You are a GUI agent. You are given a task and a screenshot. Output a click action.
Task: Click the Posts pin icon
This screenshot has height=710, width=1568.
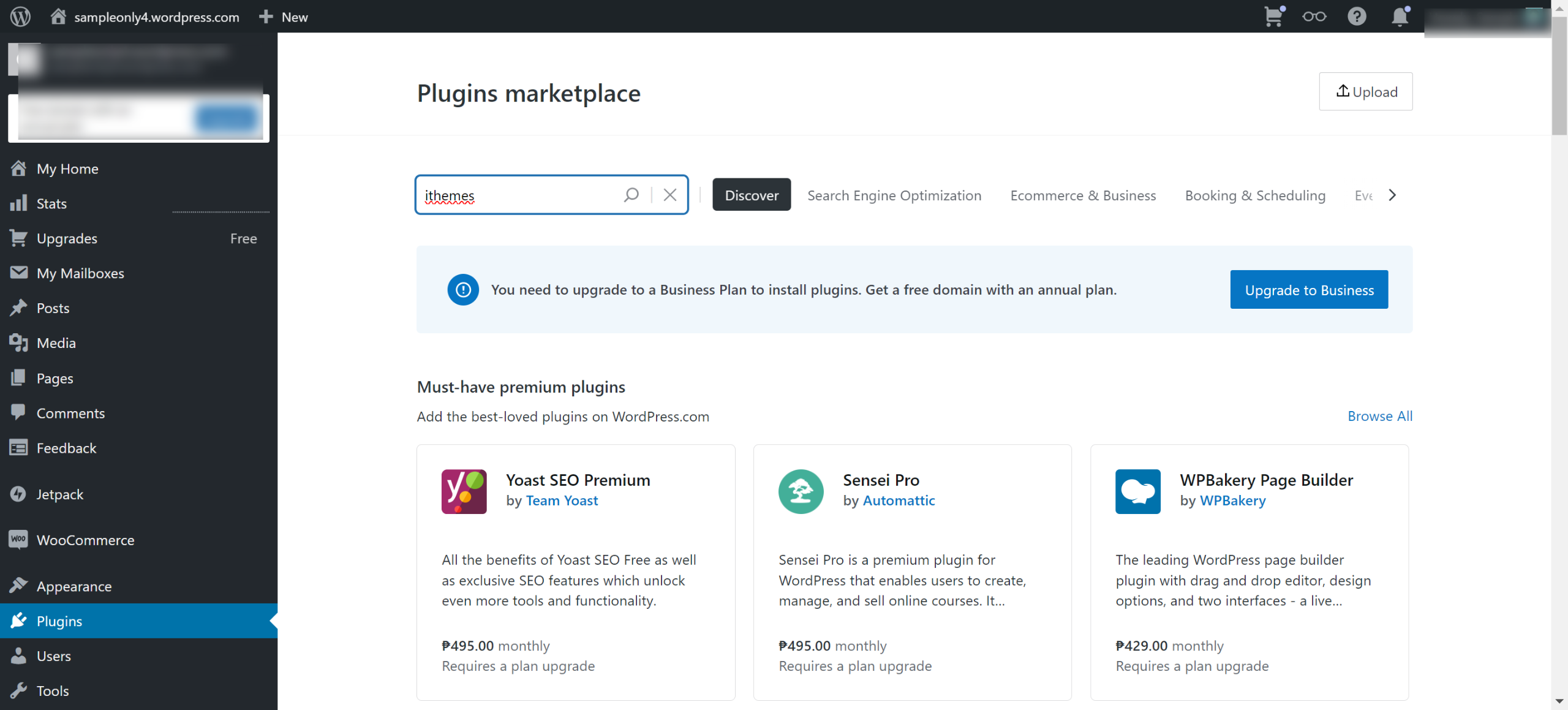pyautogui.click(x=18, y=308)
